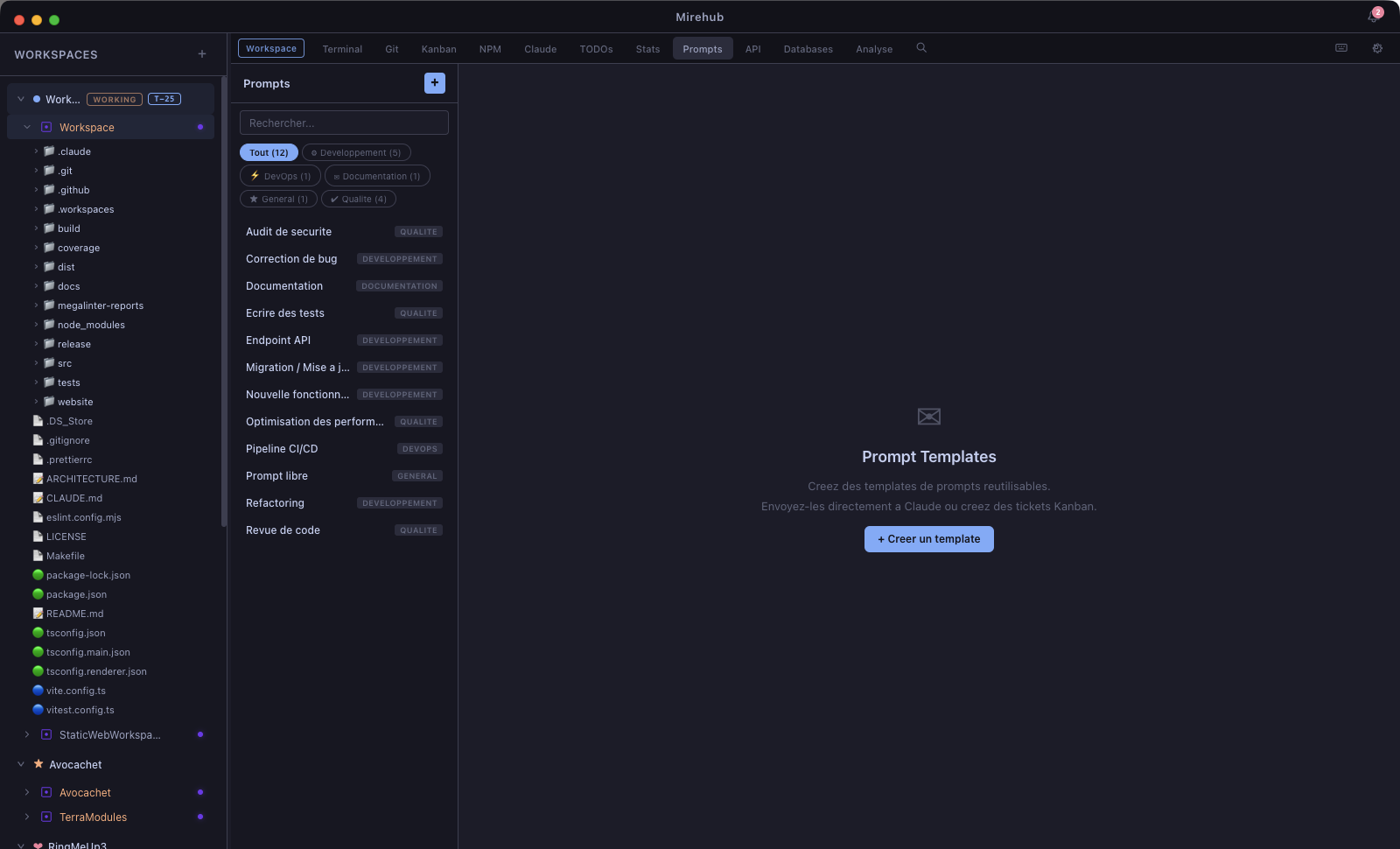
Task: Filter prompts by Developpement category
Action: click(356, 153)
